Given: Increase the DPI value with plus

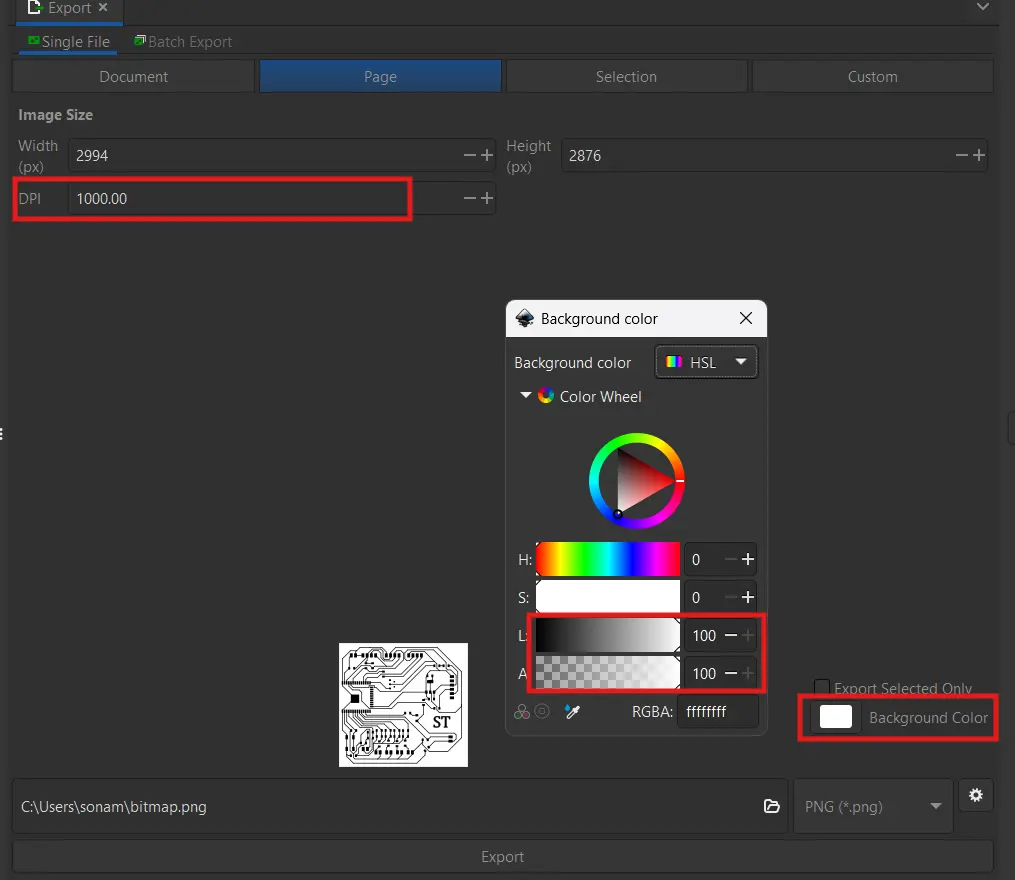Looking at the screenshot, I should point(487,198).
